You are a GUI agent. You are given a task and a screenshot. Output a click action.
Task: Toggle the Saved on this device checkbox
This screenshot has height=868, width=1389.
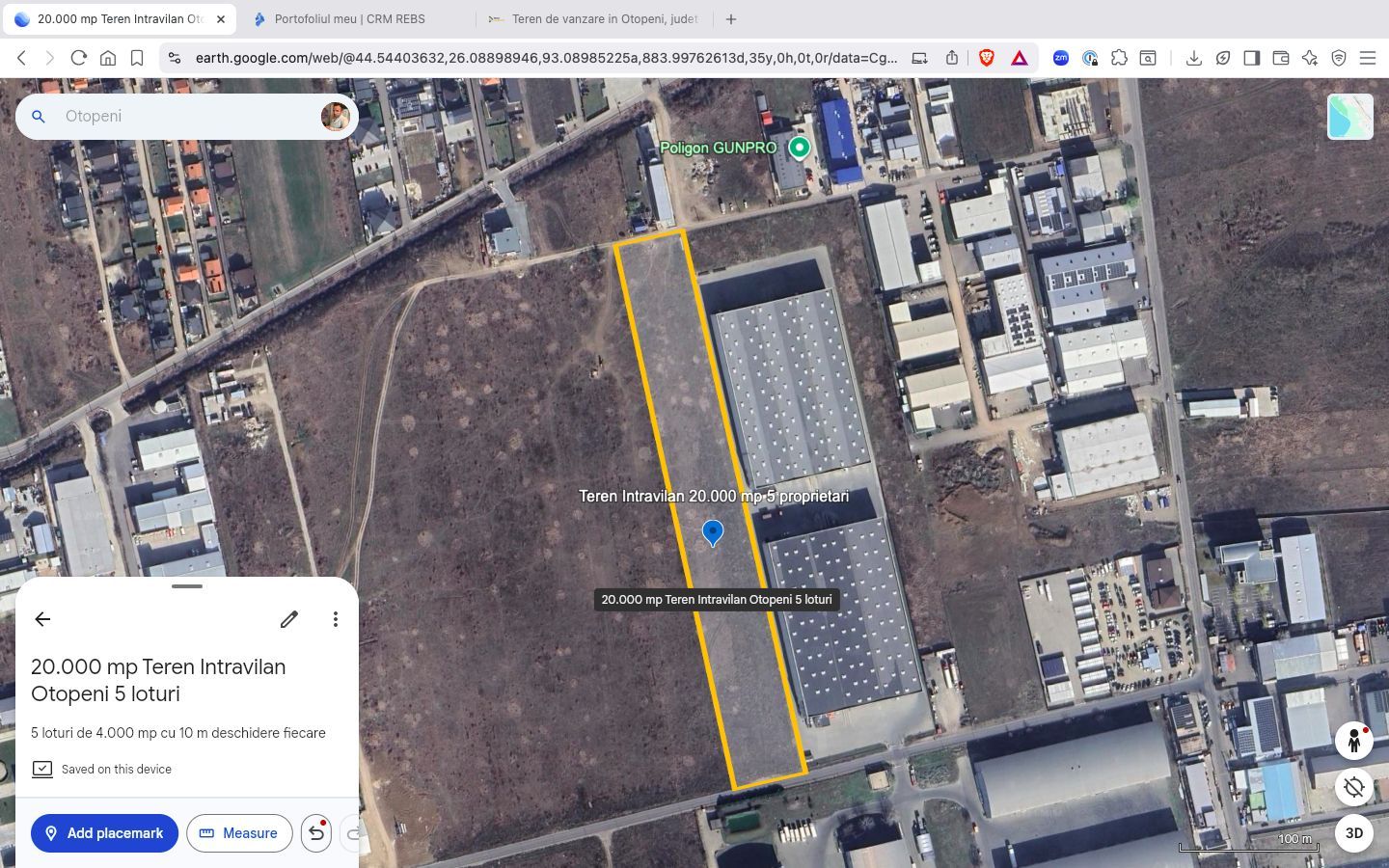[42, 769]
